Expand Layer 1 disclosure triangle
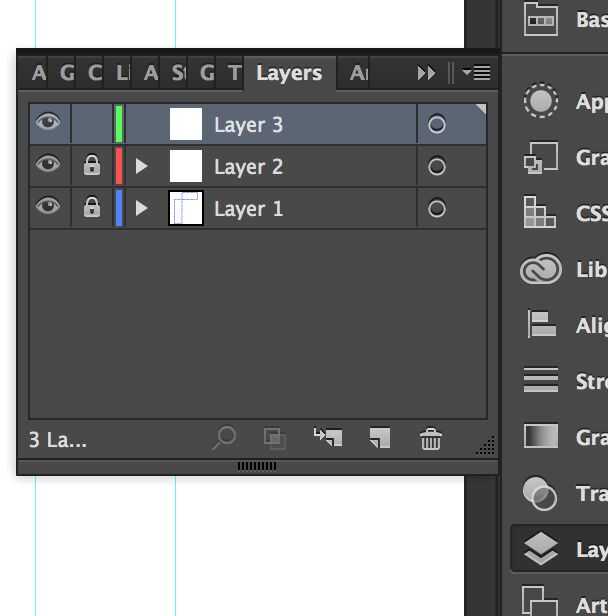The height and width of the screenshot is (616, 608). 141,208
